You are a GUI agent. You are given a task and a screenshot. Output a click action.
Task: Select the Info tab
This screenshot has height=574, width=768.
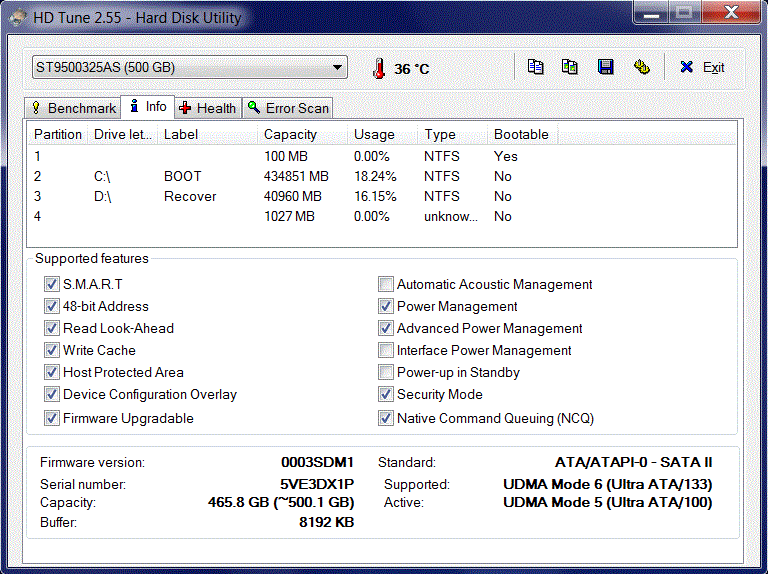(147, 107)
